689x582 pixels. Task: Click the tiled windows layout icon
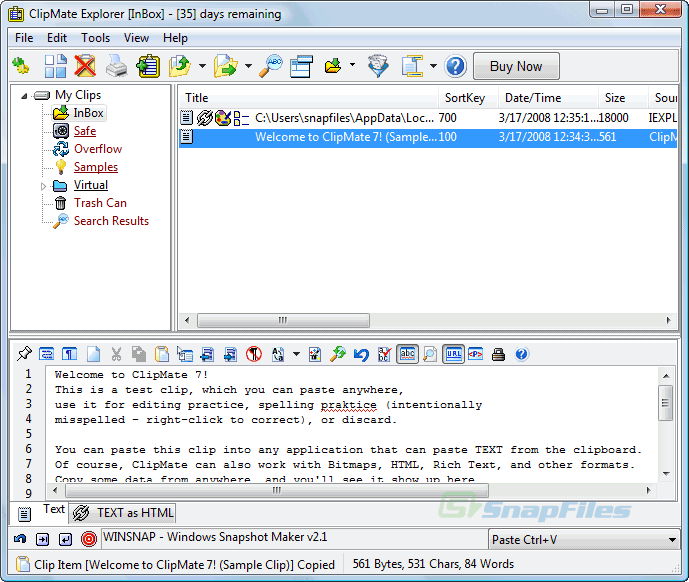(x=56, y=66)
